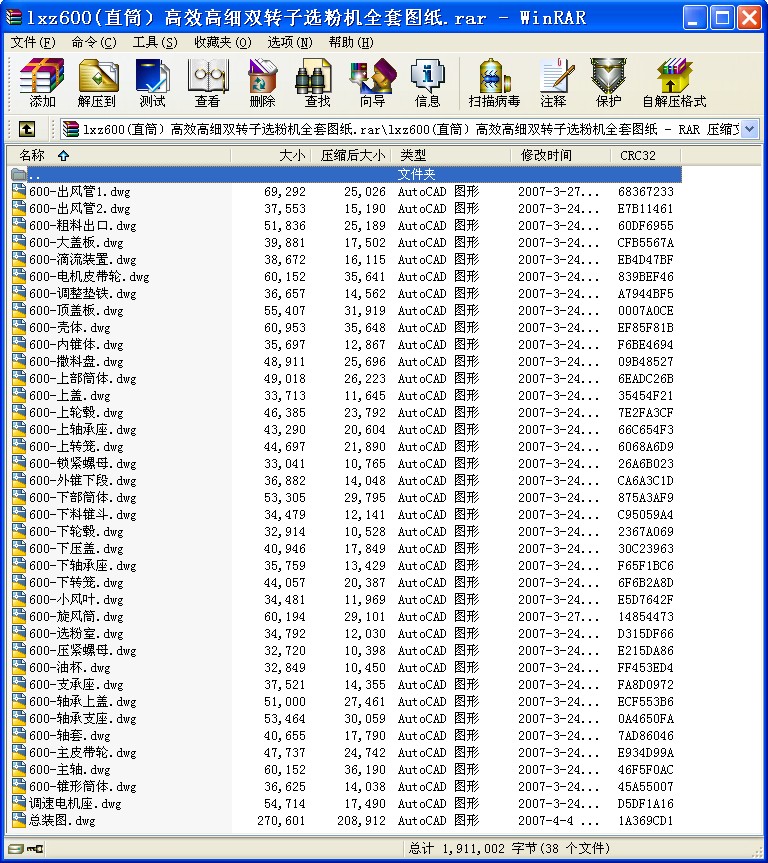Image resolution: width=768 pixels, height=863 pixels.
Task: Click the Delete (删除) toolbar icon
Action: tap(263, 83)
